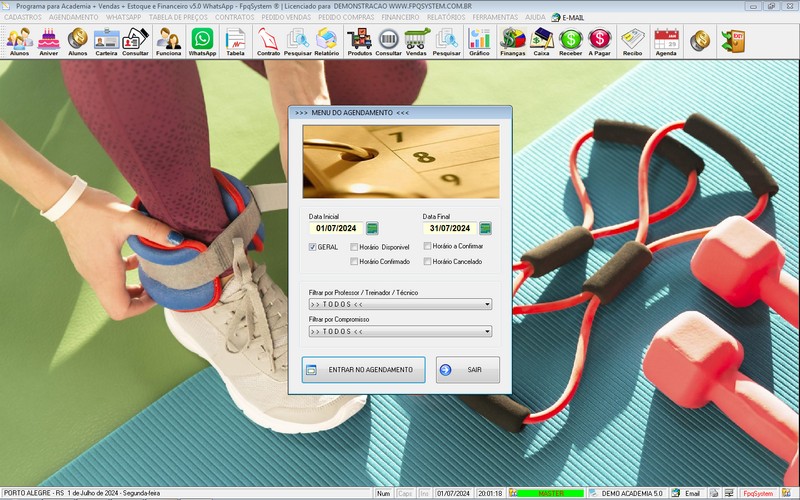Click the Consultar card toolbar icon

(x=135, y=41)
